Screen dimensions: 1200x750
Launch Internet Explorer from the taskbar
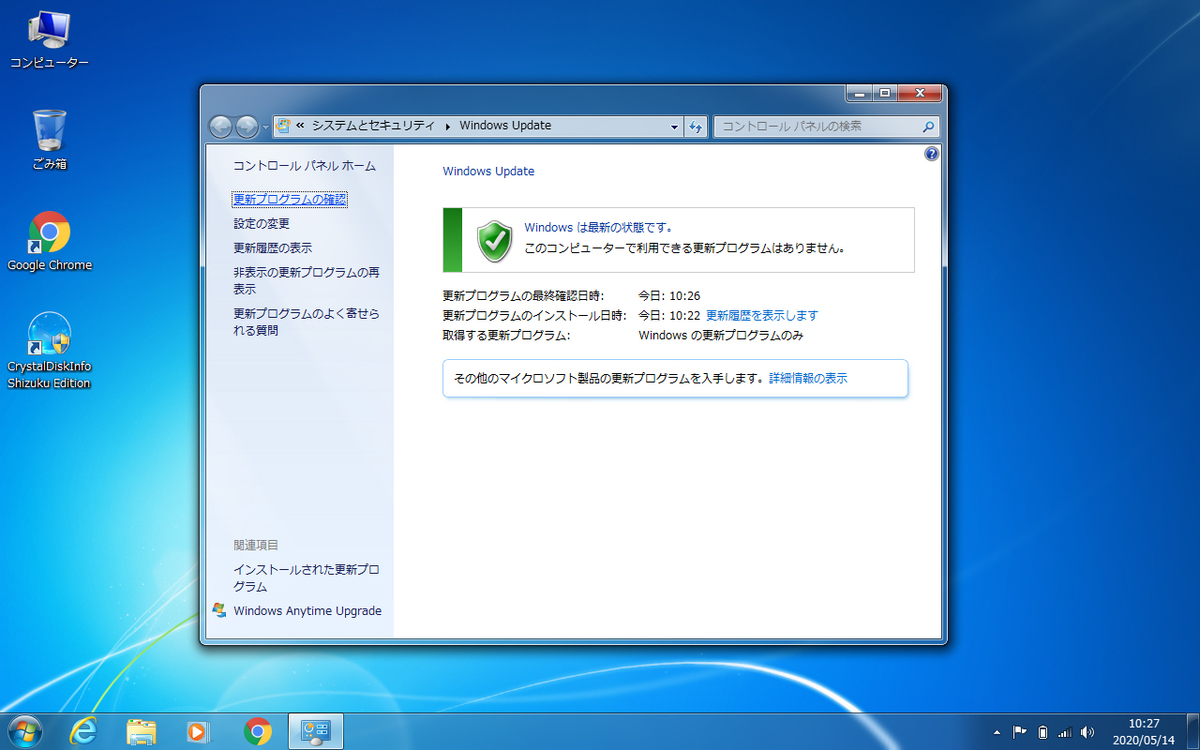point(83,731)
